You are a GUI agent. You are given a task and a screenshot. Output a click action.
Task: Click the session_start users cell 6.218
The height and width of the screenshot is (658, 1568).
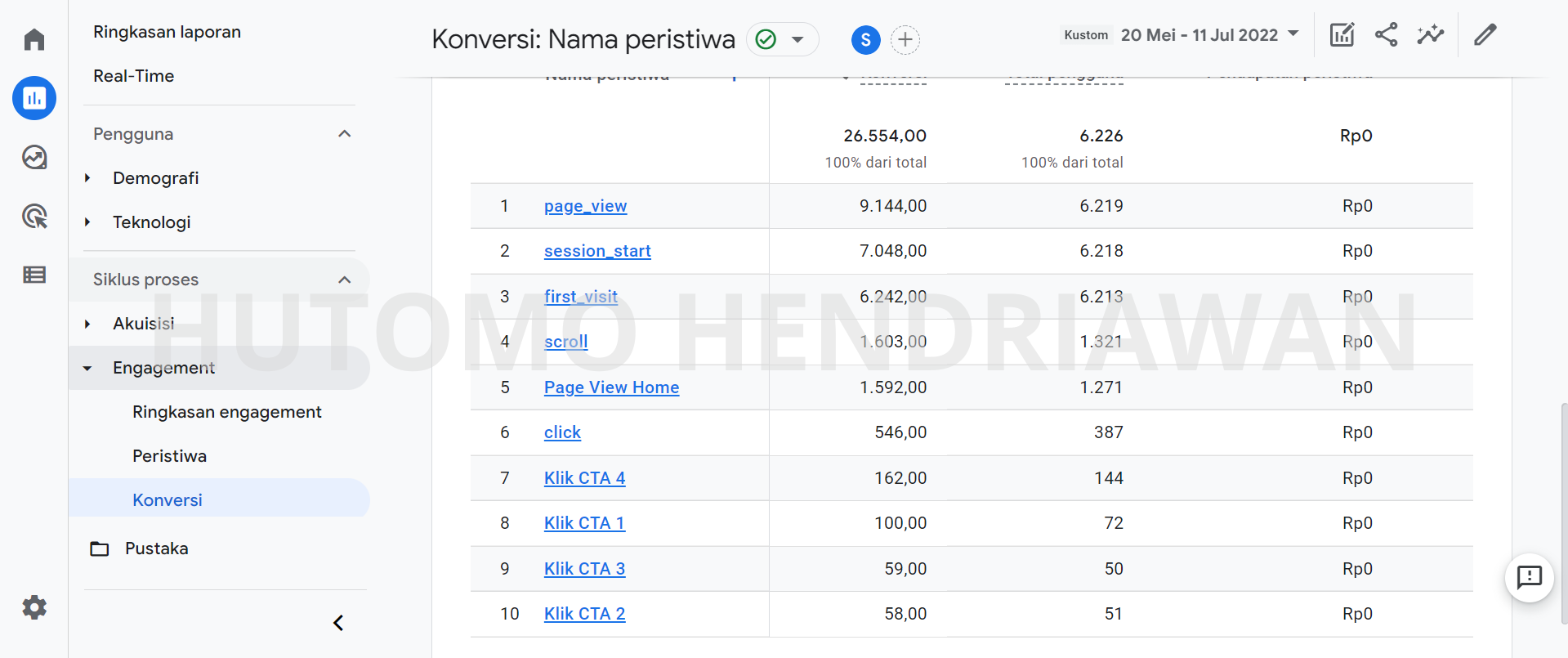[x=1101, y=251]
